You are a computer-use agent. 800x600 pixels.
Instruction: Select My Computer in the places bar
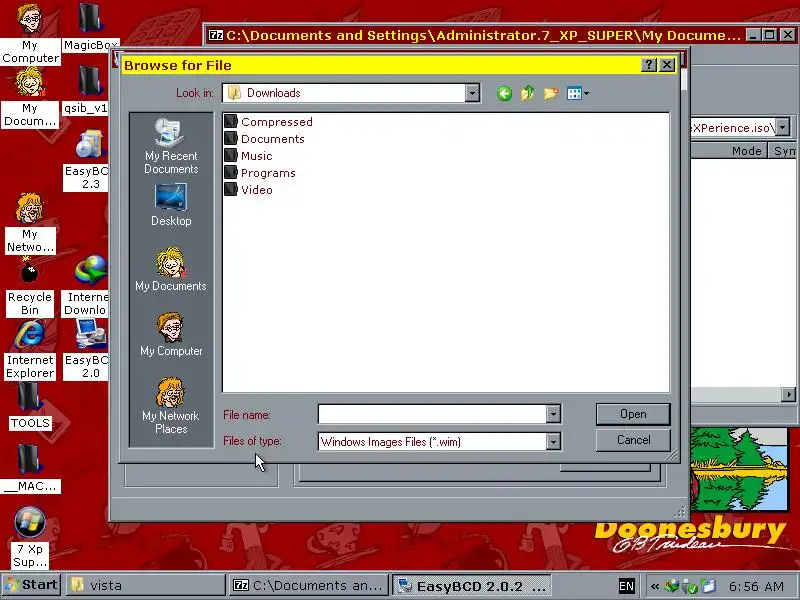tap(171, 335)
